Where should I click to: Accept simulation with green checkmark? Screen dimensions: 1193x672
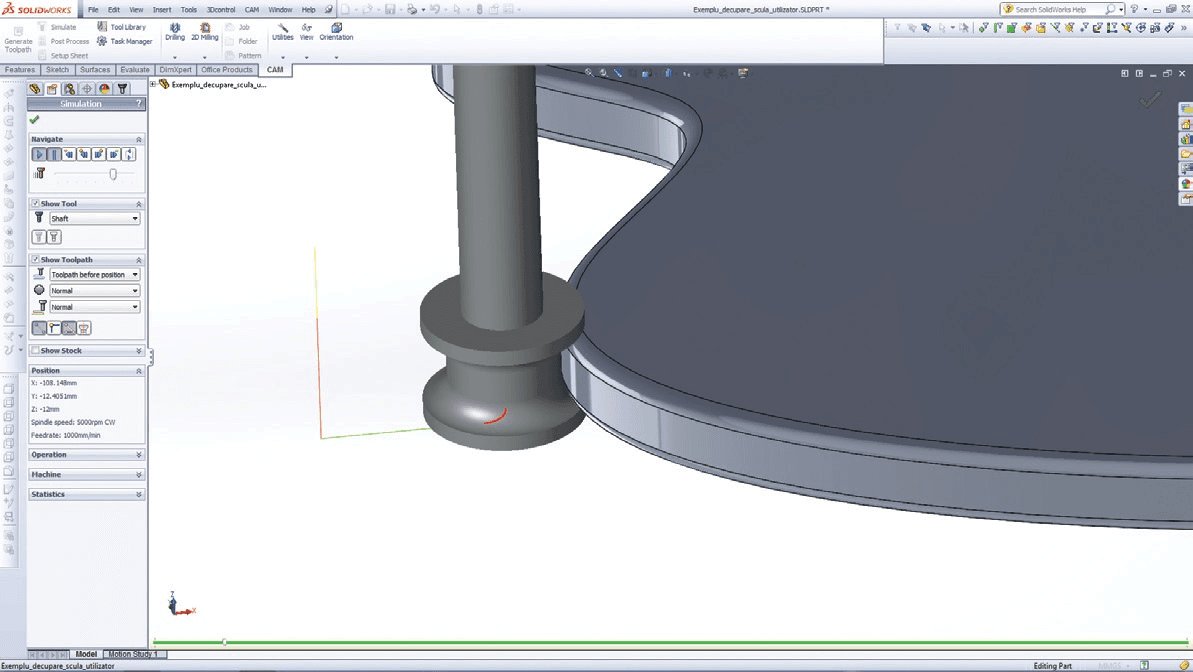click(x=34, y=119)
